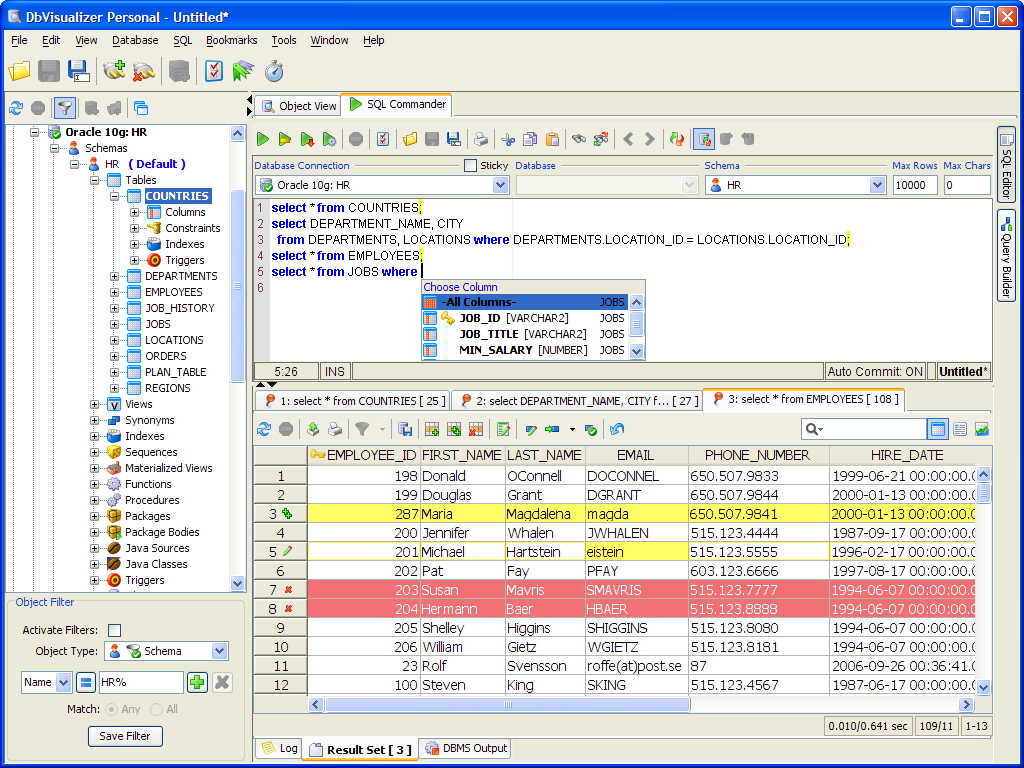Click the binoculars find icon
This screenshot has height=768, width=1024.
click(x=578, y=139)
